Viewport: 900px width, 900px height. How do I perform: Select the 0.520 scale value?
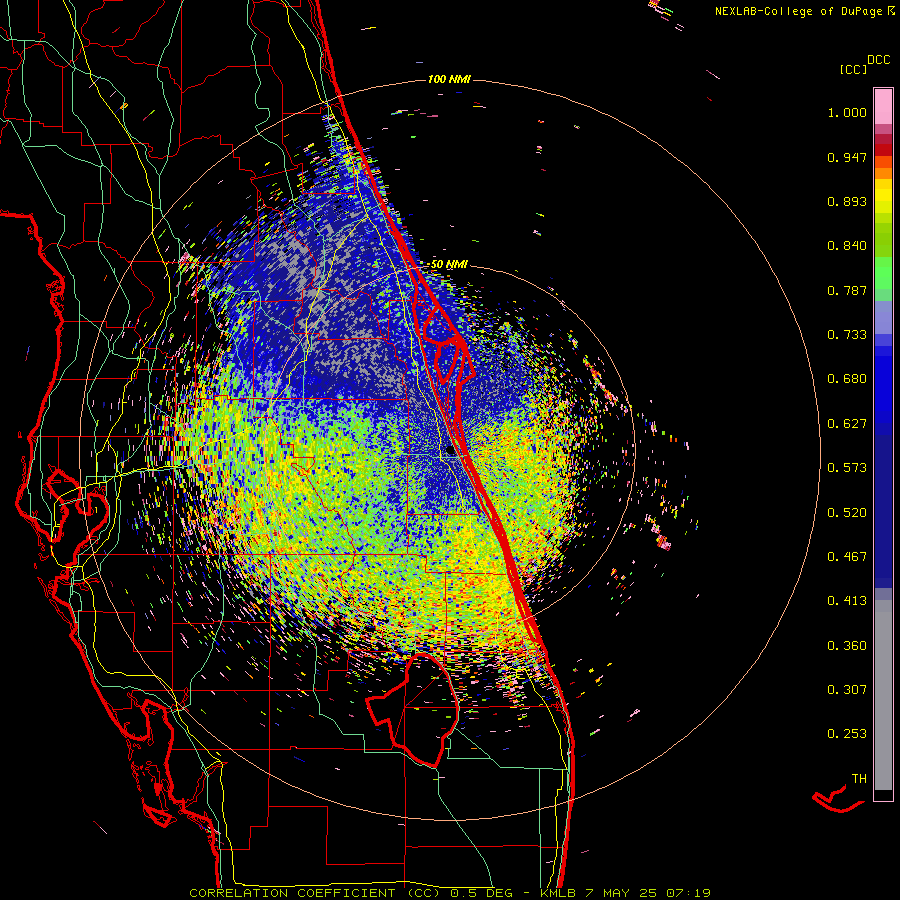(847, 513)
